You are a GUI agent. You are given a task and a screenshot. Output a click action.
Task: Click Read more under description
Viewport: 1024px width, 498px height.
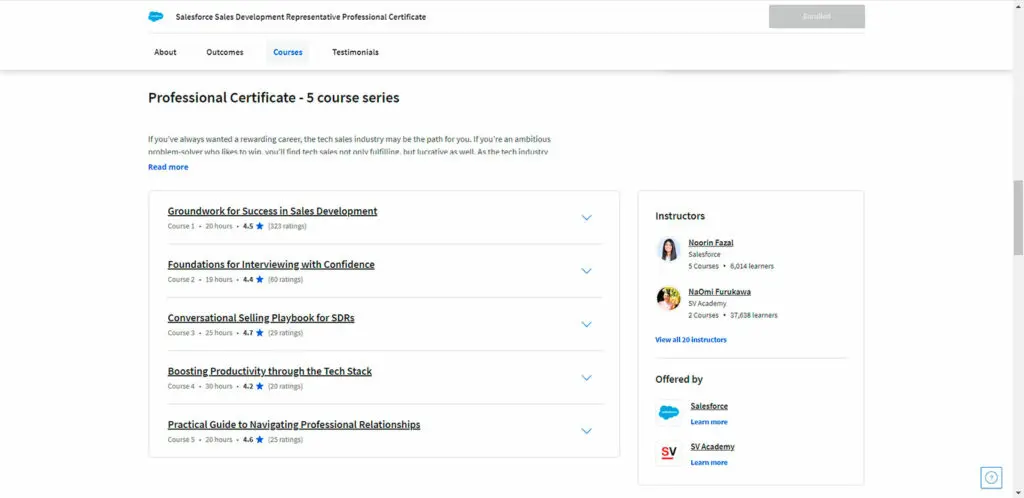pos(168,167)
